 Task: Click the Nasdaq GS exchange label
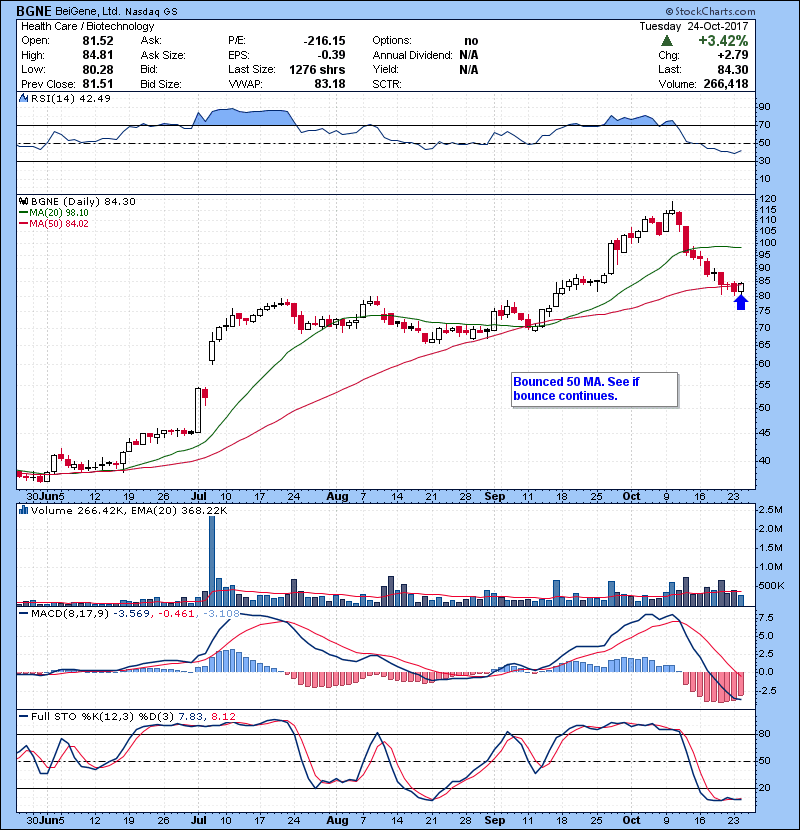point(151,12)
